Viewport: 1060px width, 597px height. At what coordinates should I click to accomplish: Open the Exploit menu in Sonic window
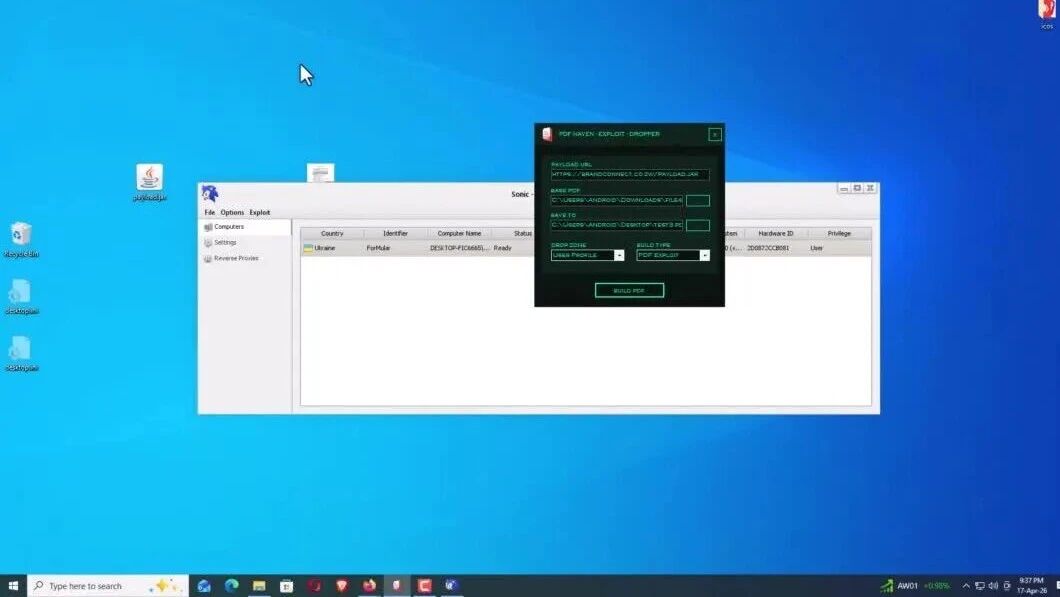point(260,212)
